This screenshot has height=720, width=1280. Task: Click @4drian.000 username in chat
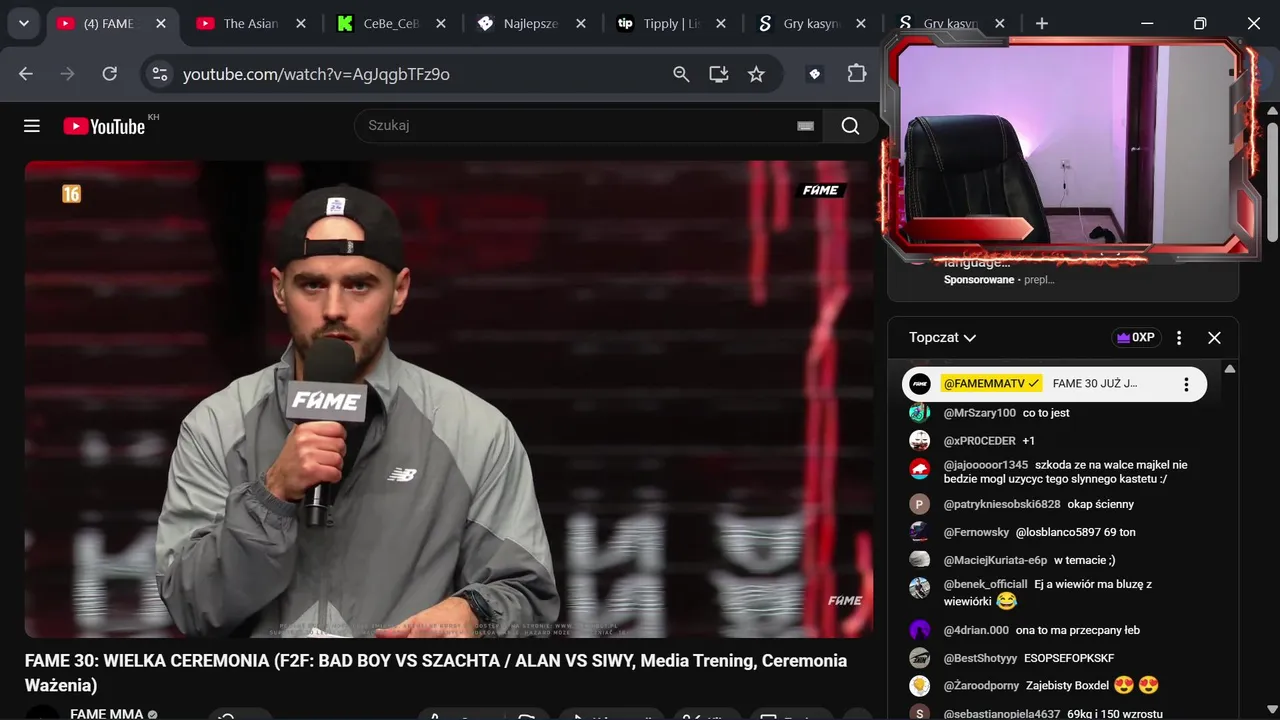tap(976, 631)
